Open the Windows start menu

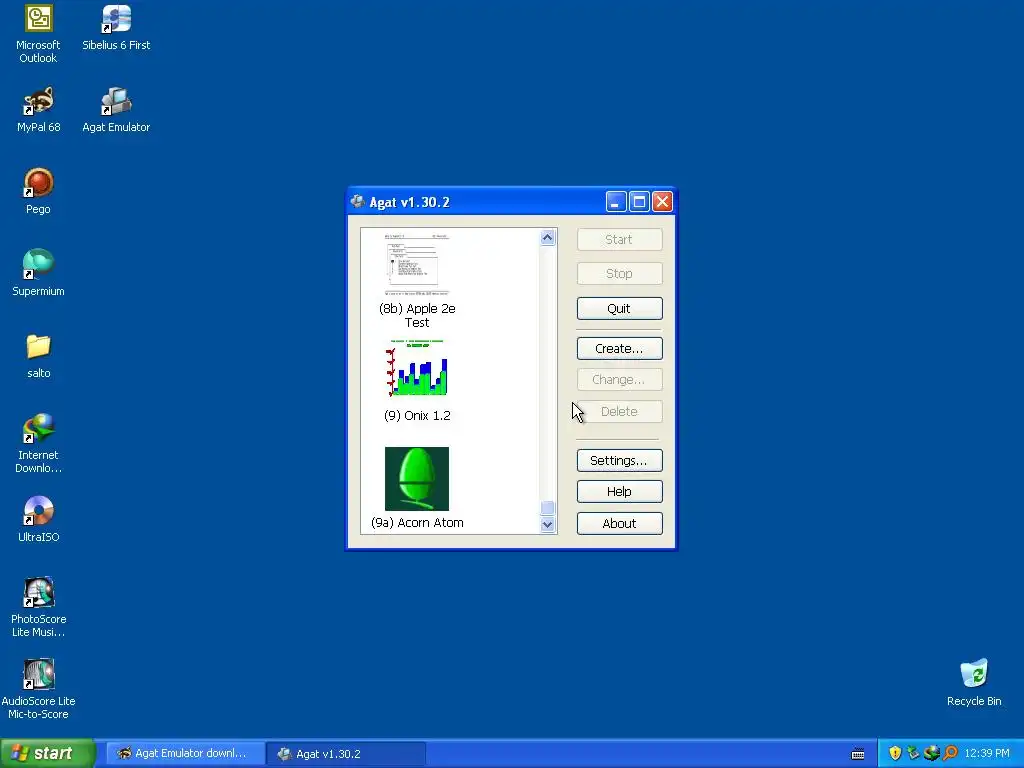point(47,753)
